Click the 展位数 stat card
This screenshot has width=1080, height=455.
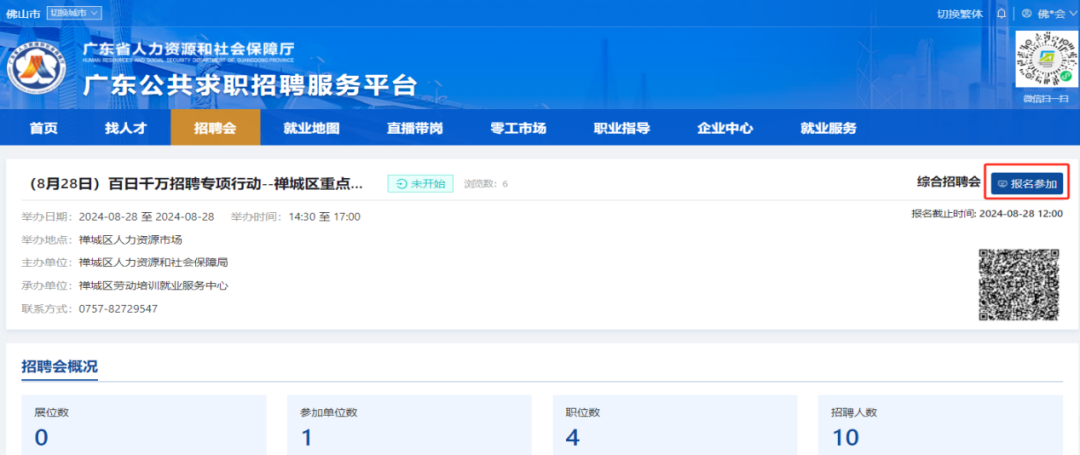tap(144, 425)
